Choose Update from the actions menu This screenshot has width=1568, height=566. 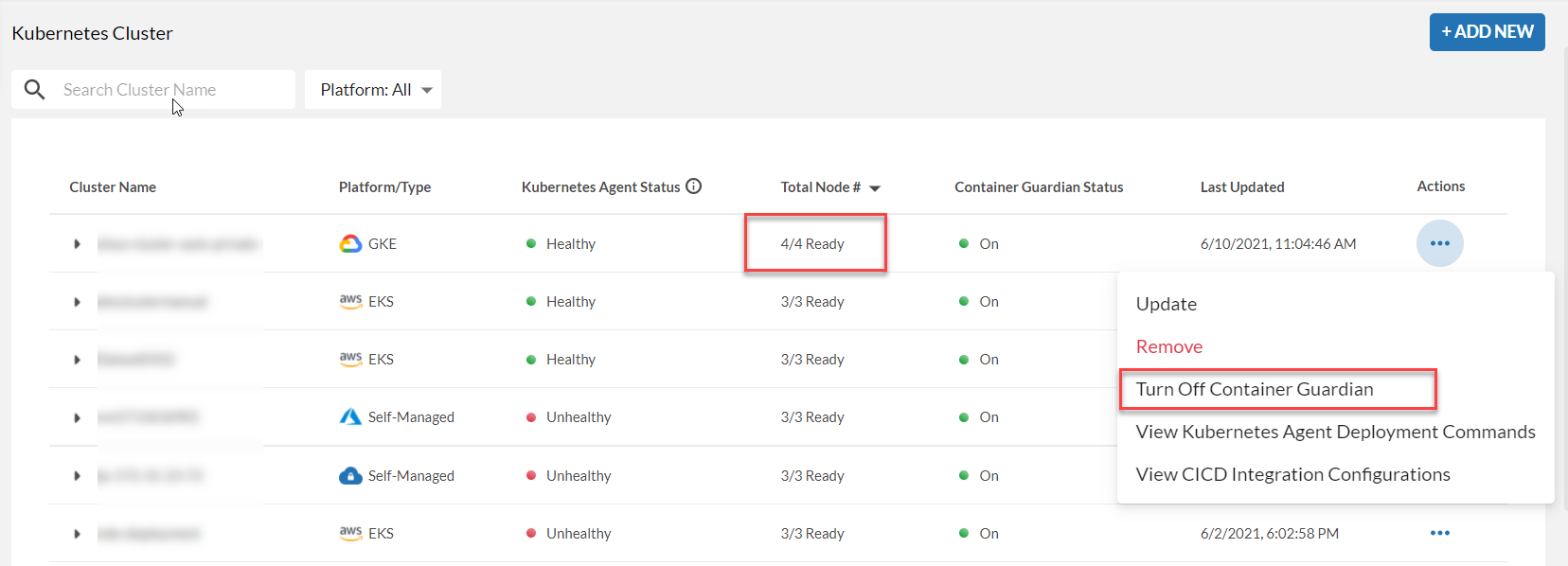pyautogui.click(x=1166, y=304)
